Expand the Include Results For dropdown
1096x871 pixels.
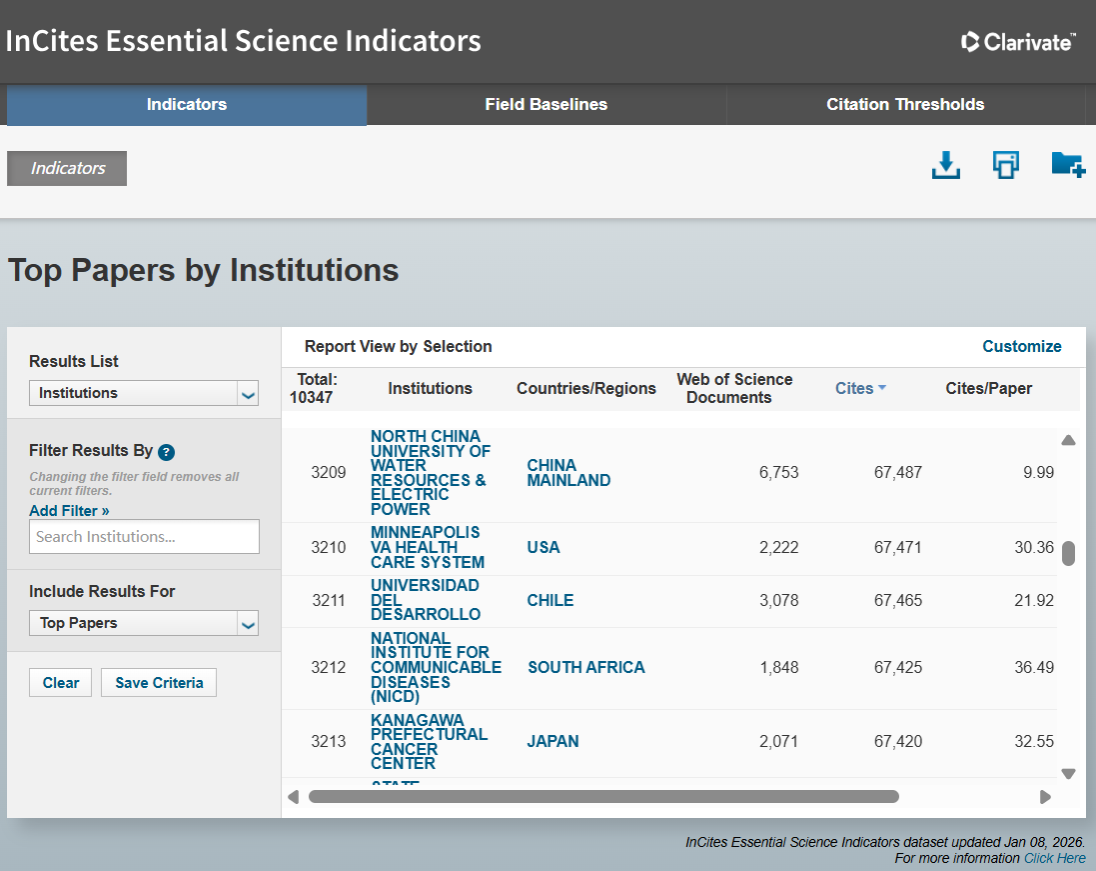click(144, 623)
